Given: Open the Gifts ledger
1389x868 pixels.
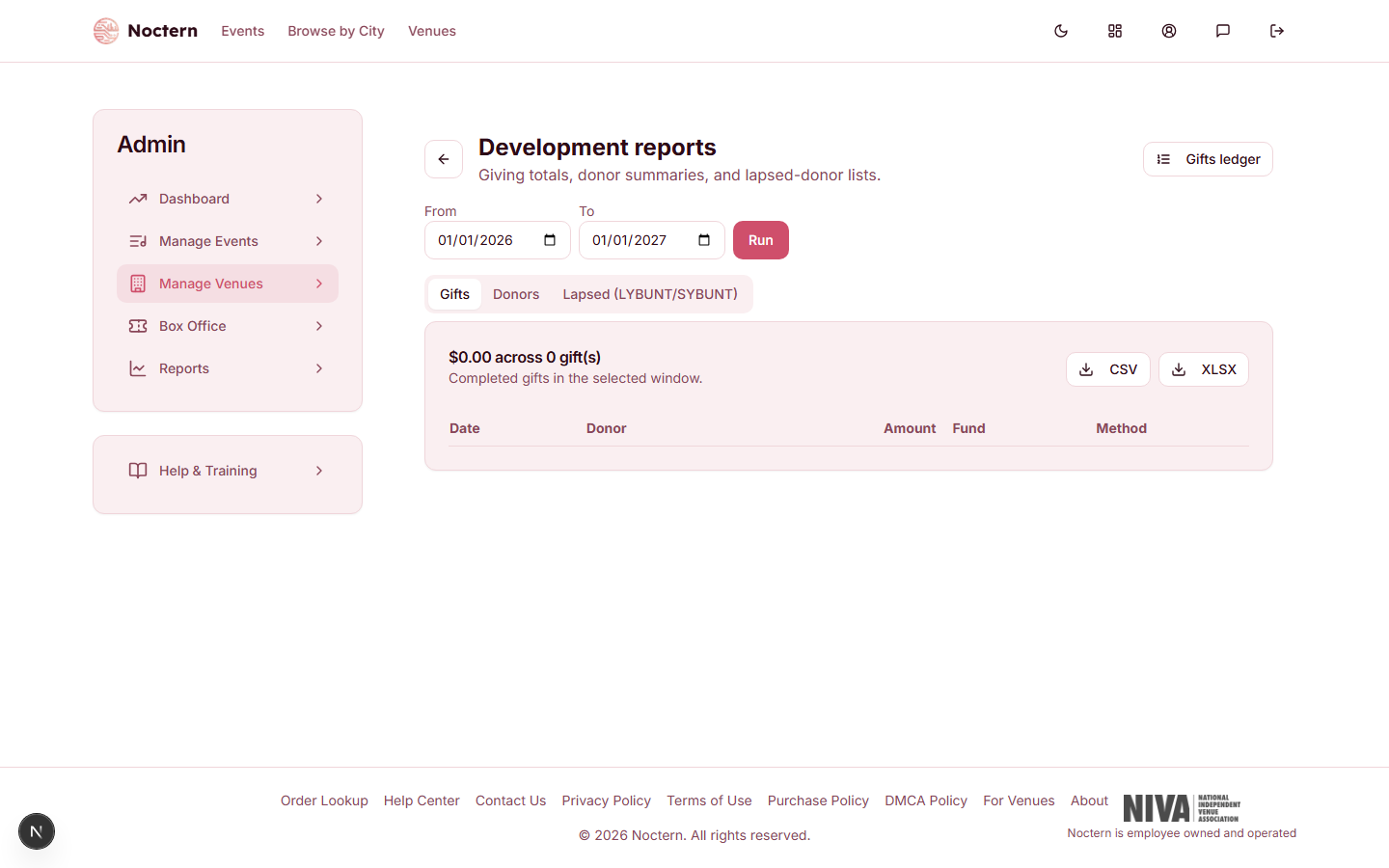Looking at the screenshot, I should pos(1208,159).
